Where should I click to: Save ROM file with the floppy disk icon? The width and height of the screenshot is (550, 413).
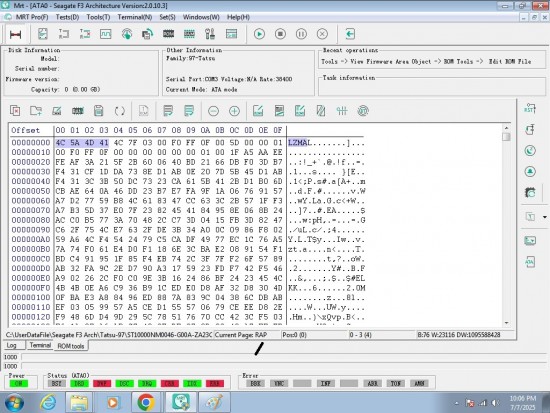[99, 111]
